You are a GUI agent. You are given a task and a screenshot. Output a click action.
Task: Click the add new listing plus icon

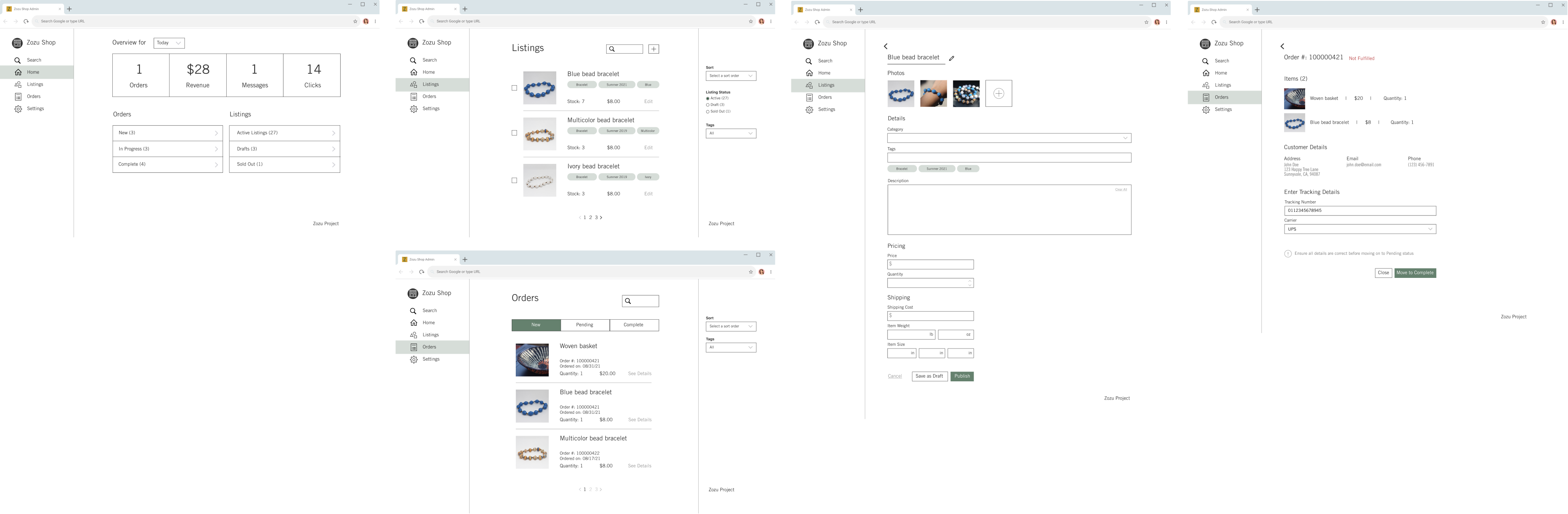pos(653,49)
